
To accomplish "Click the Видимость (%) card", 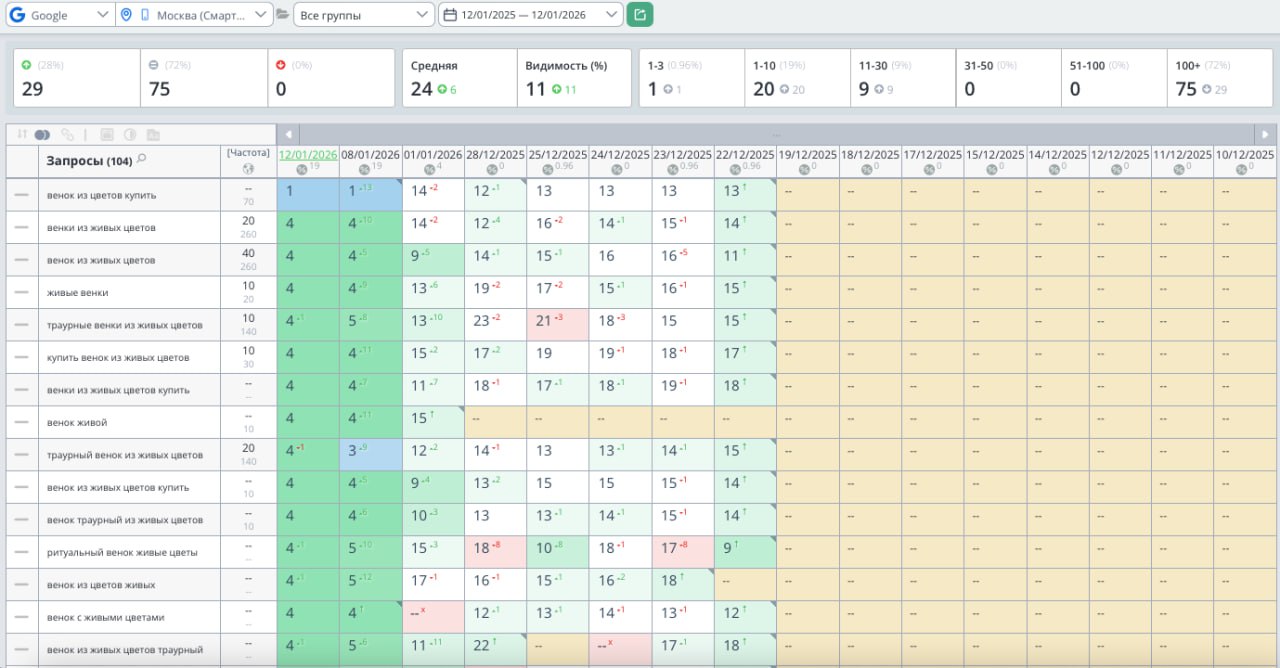I will [574, 78].
